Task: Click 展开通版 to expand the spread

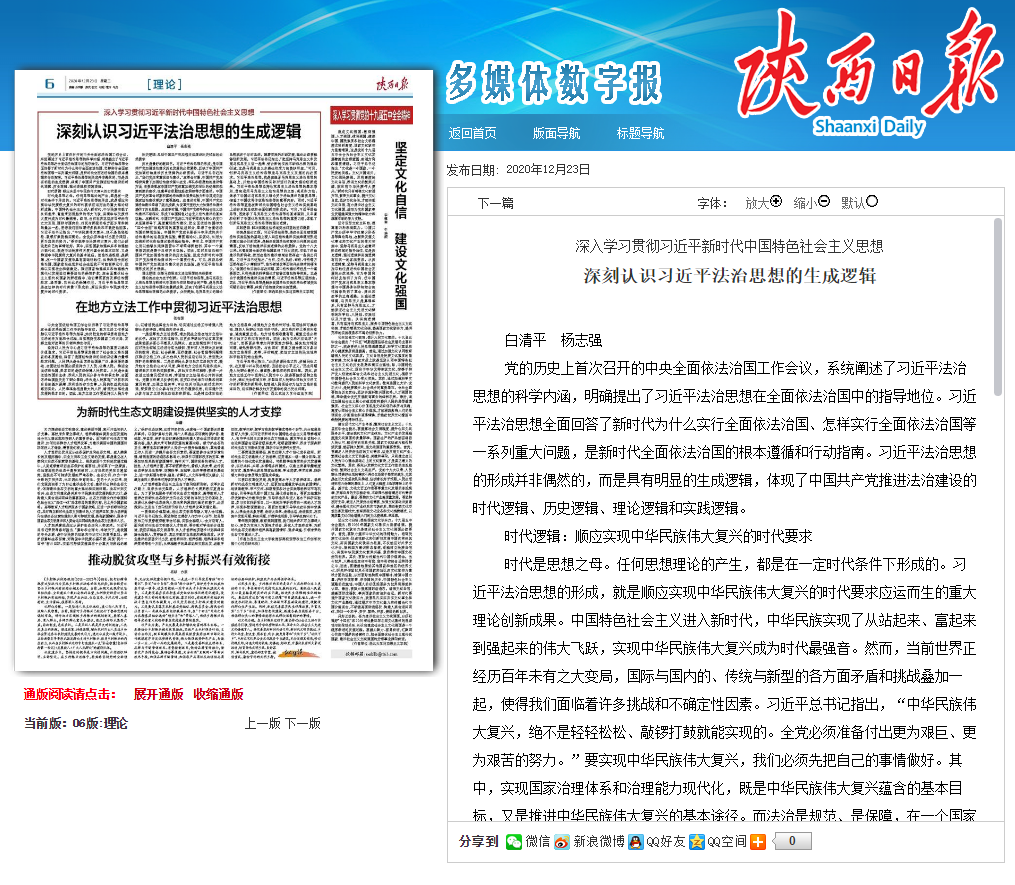Action: tap(159, 694)
